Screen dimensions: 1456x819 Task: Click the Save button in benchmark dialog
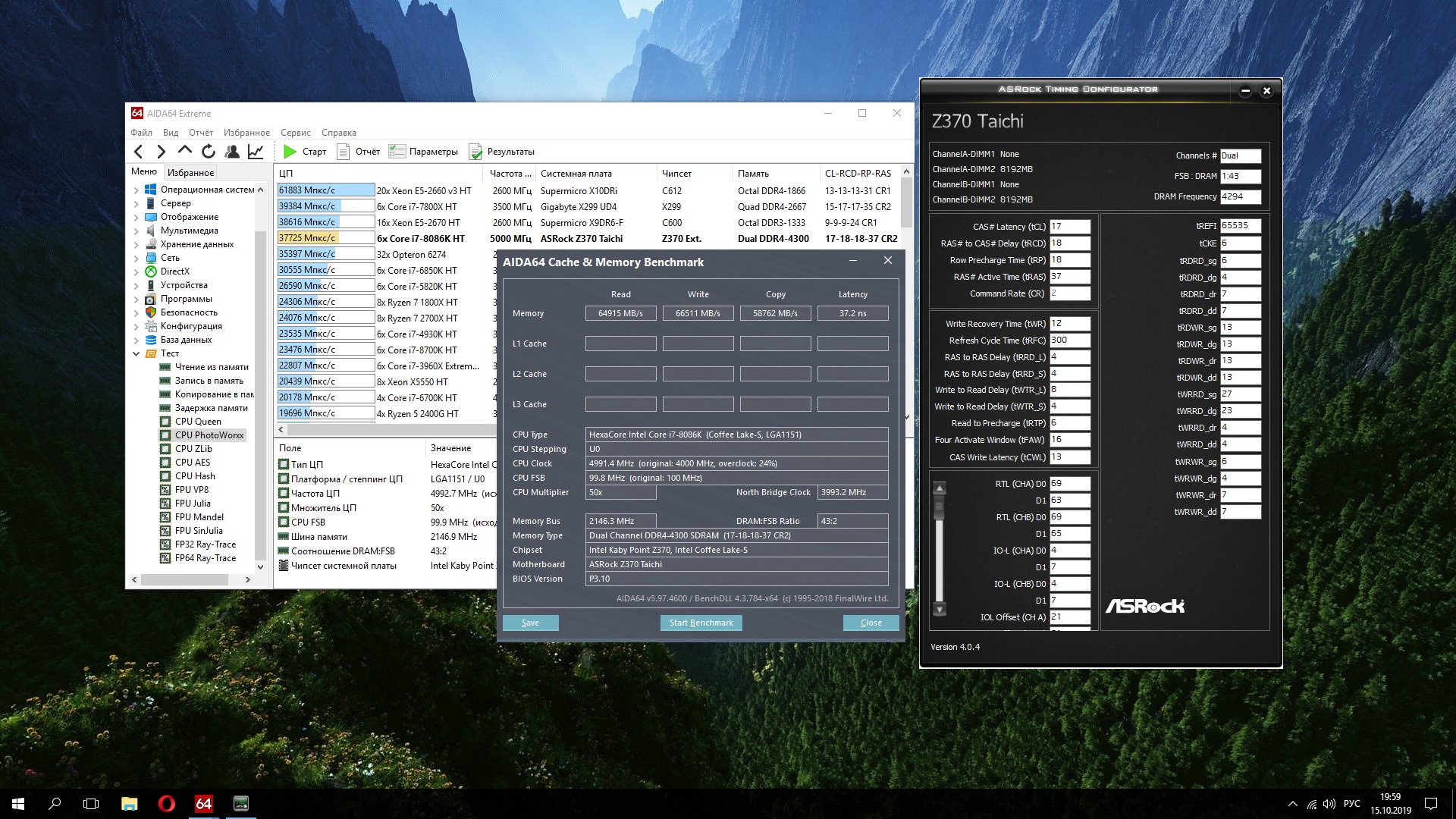[x=530, y=623]
